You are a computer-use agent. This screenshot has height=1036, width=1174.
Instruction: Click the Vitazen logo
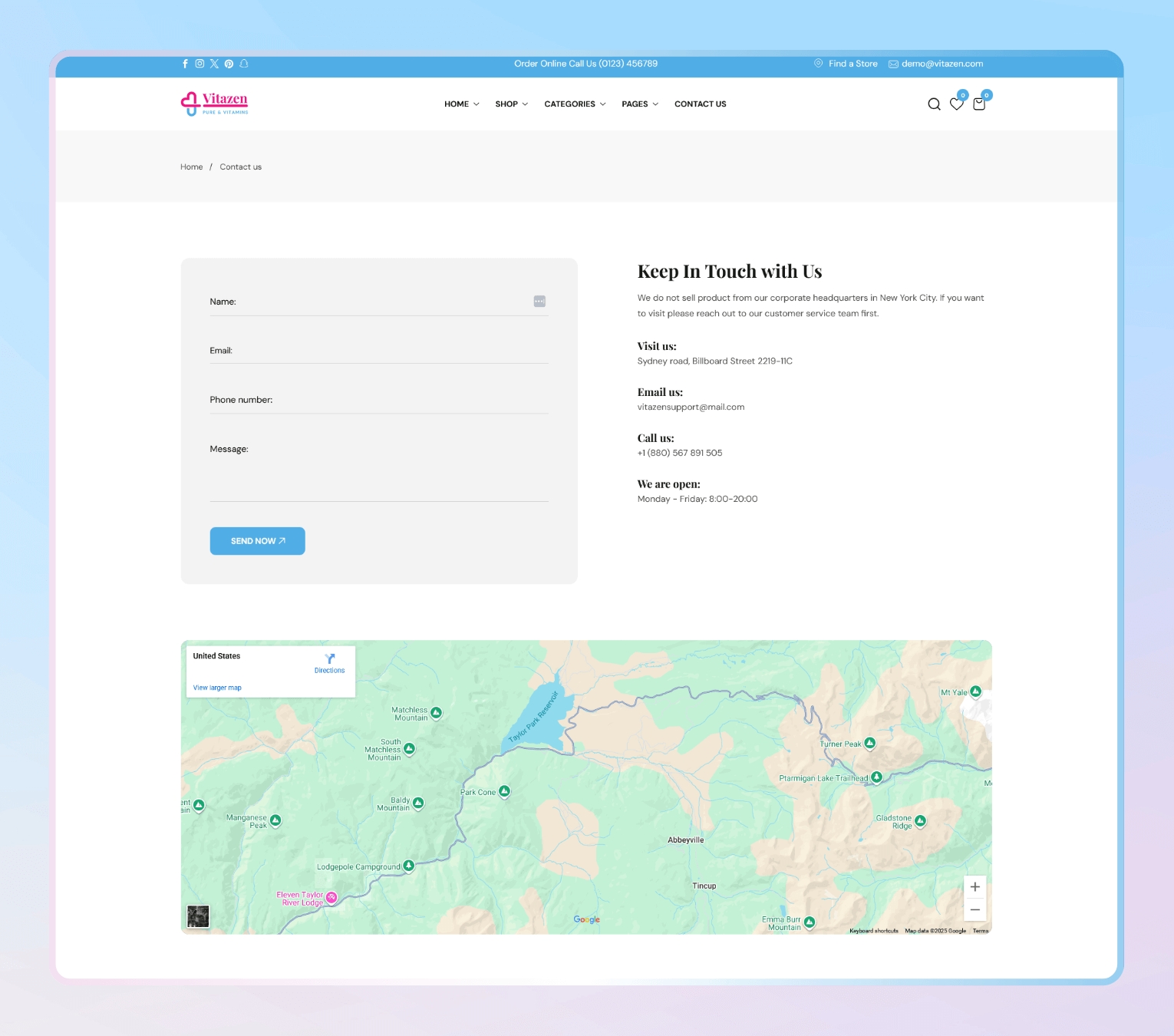(x=214, y=104)
